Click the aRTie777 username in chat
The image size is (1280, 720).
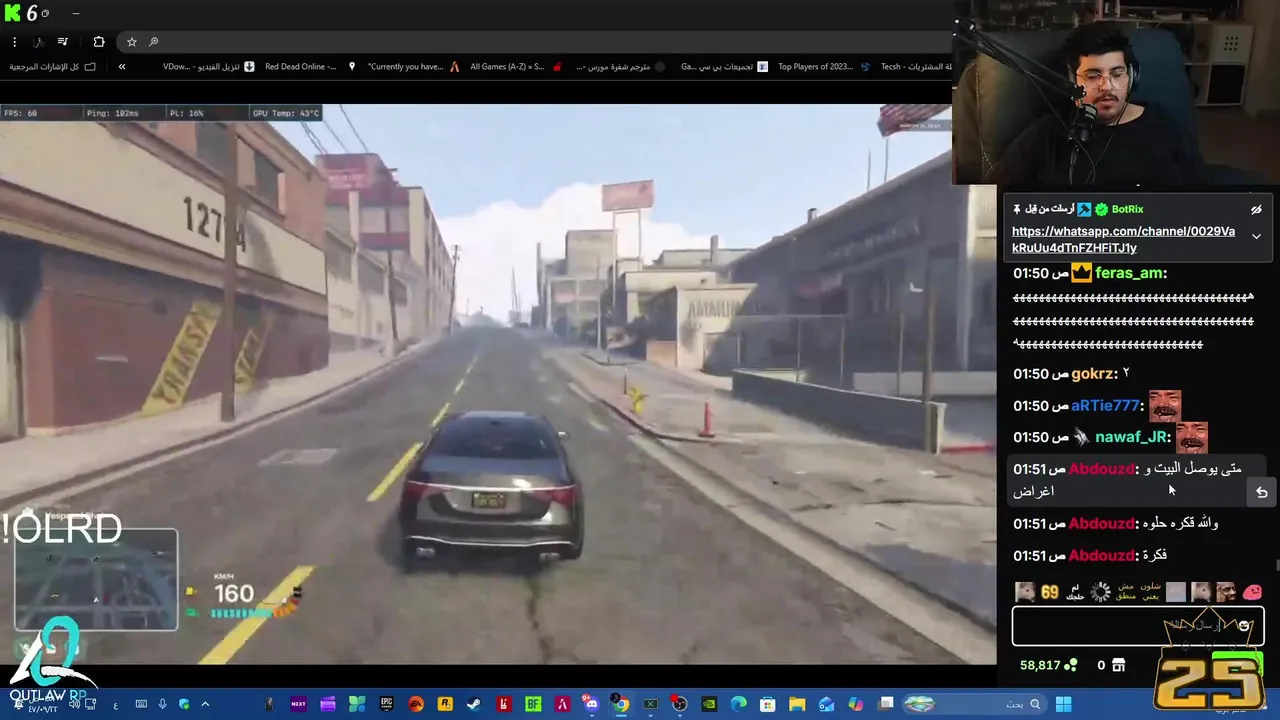click(x=1105, y=406)
